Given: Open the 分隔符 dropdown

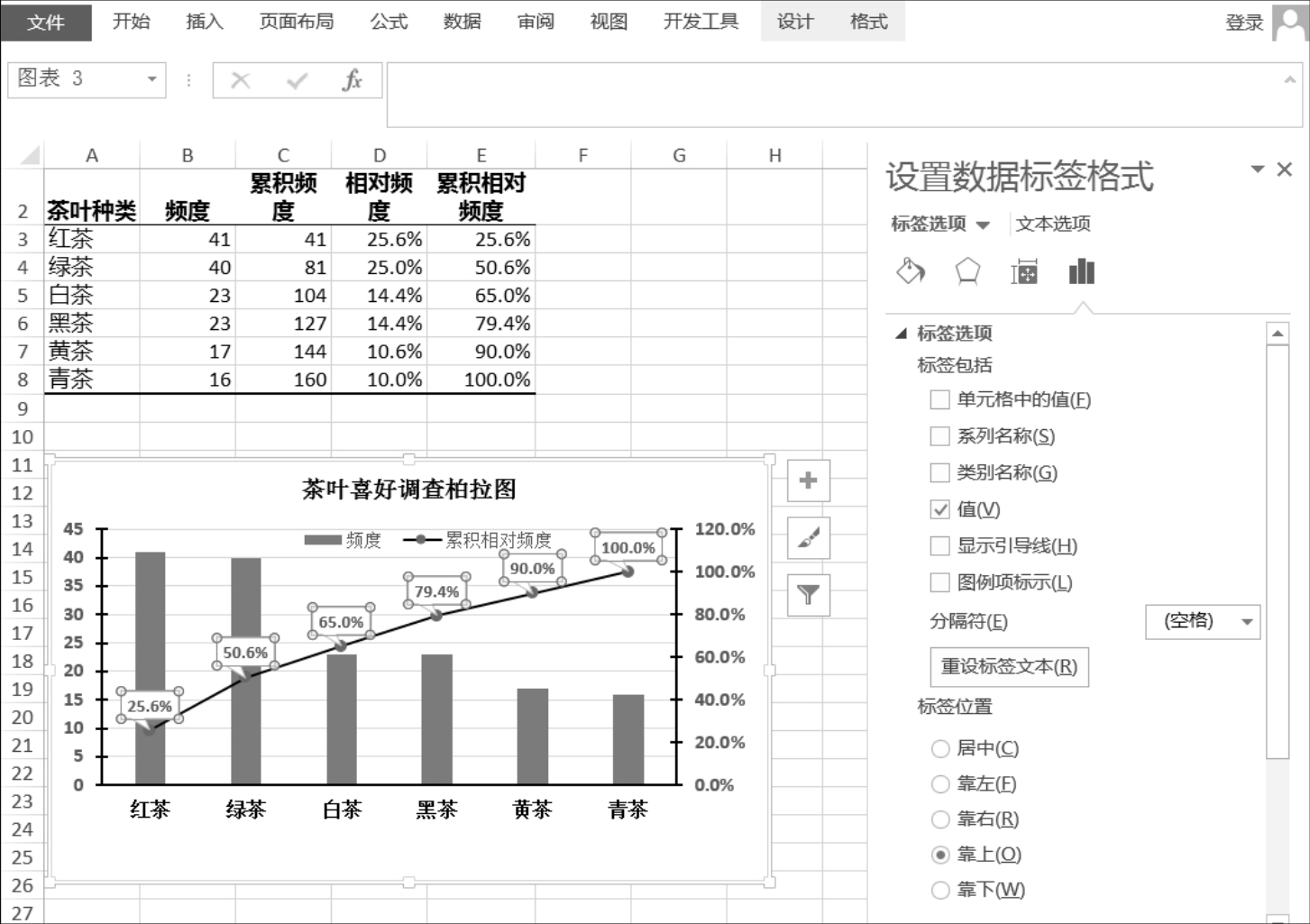Looking at the screenshot, I should pyautogui.click(x=1202, y=621).
